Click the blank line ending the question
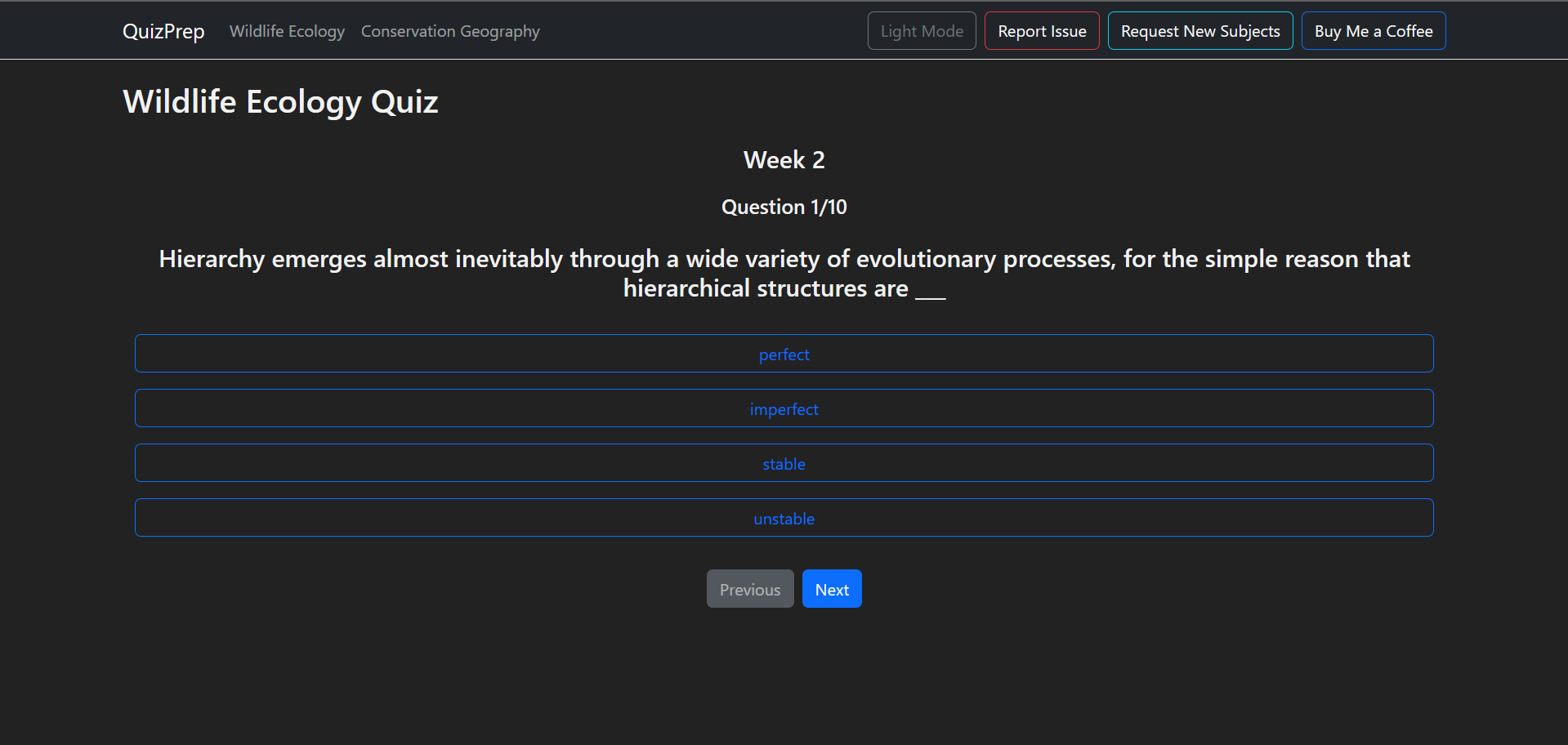 tap(930, 292)
